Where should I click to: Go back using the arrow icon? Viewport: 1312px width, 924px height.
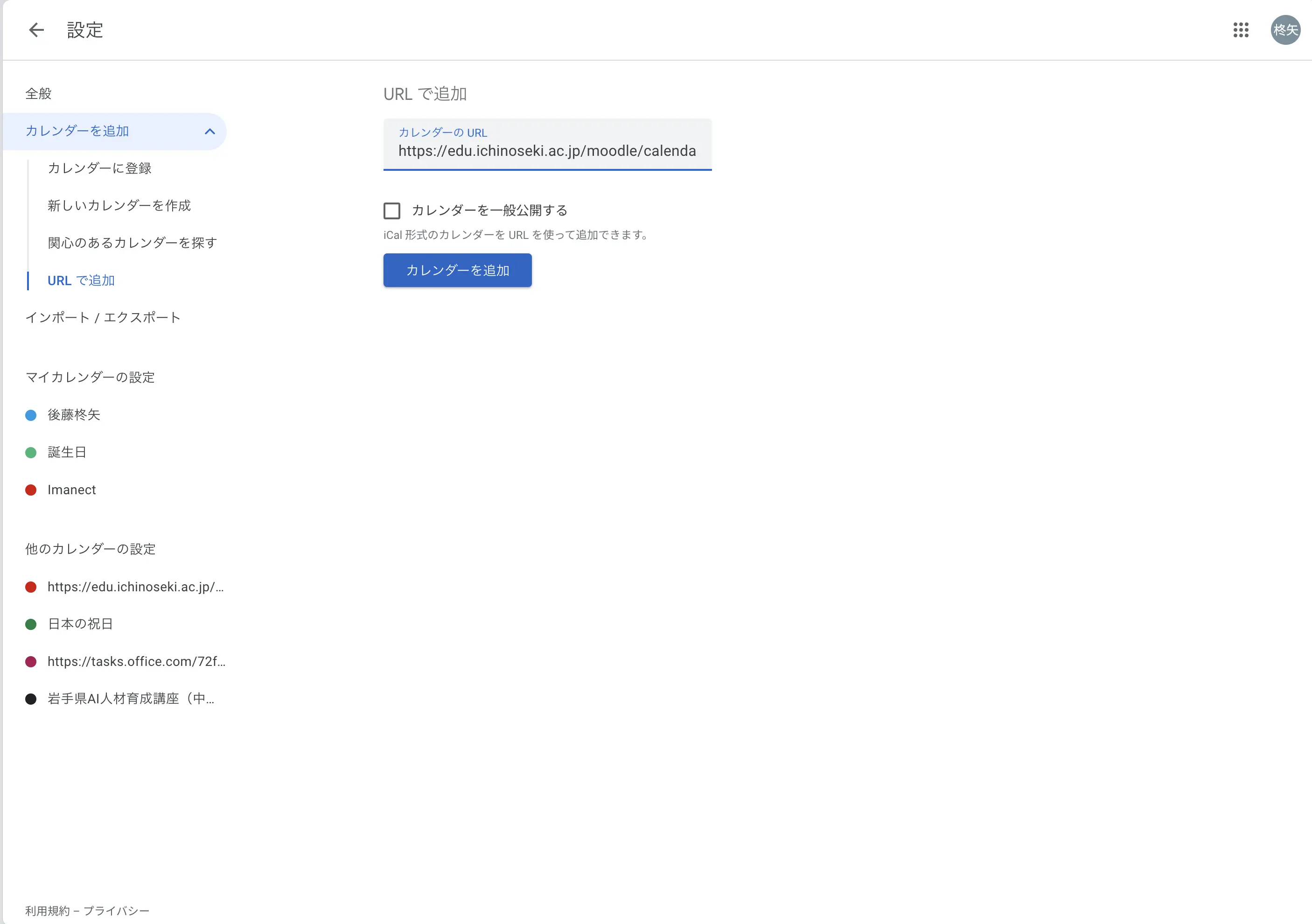click(36, 30)
